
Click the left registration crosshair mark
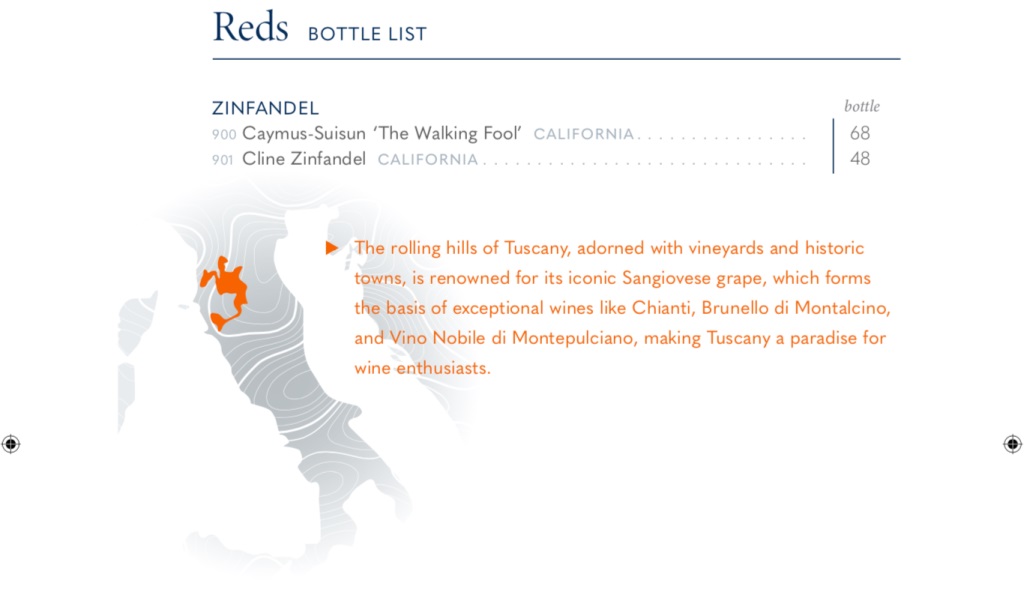click(x=11, y=444)
